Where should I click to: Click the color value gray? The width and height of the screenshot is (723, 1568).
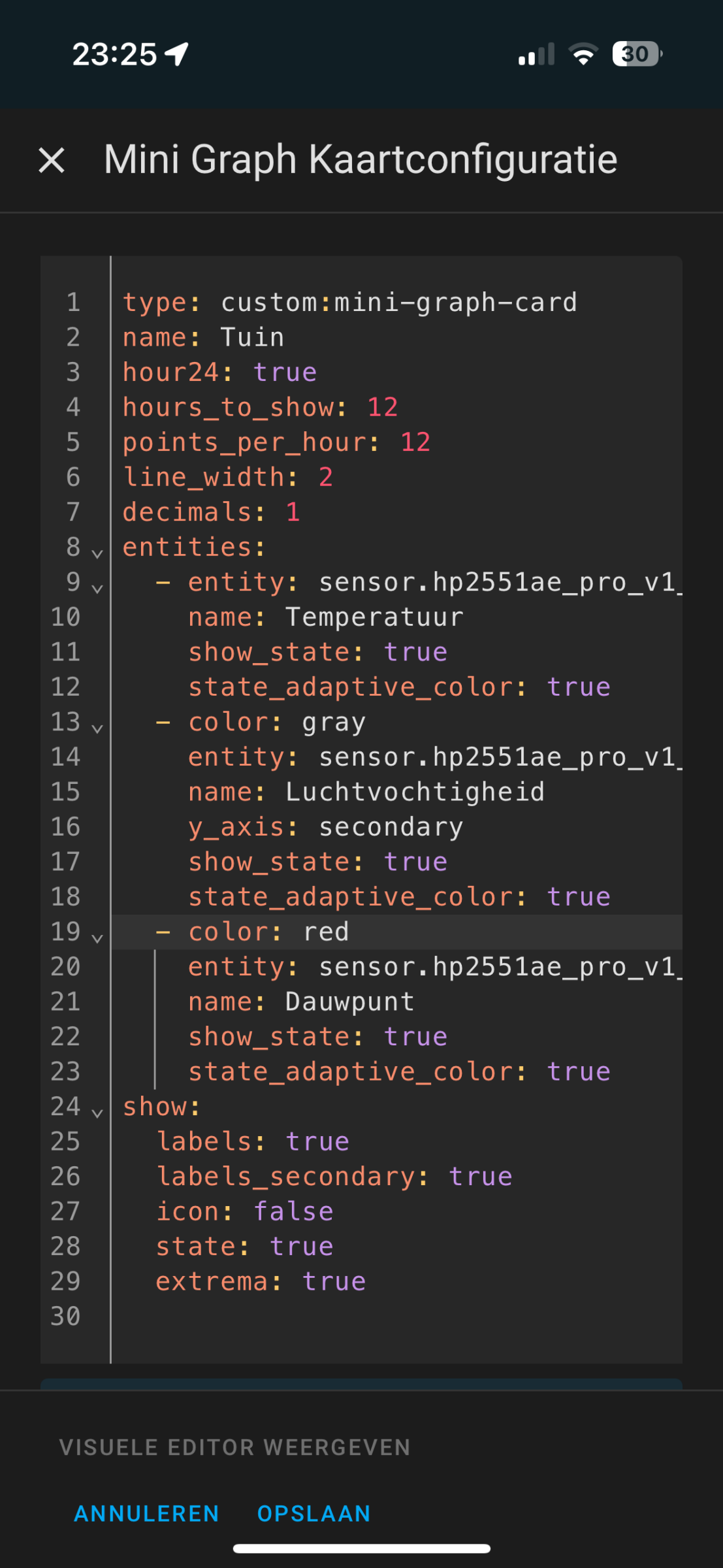334,723
